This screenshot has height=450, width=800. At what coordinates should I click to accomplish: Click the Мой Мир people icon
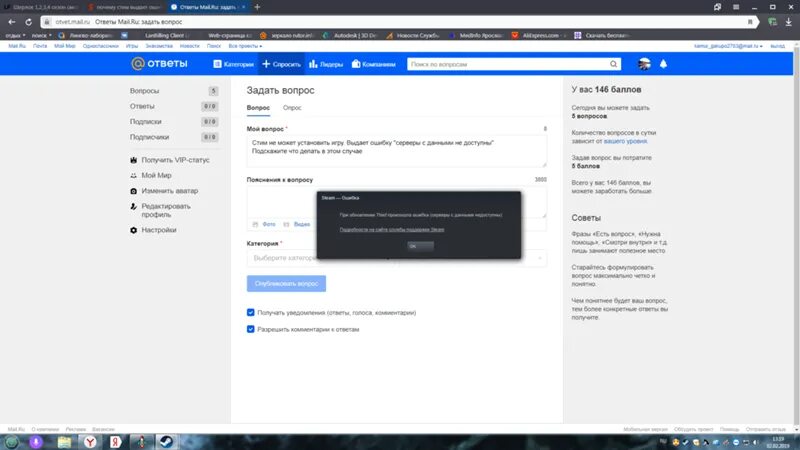coord(134,176)
